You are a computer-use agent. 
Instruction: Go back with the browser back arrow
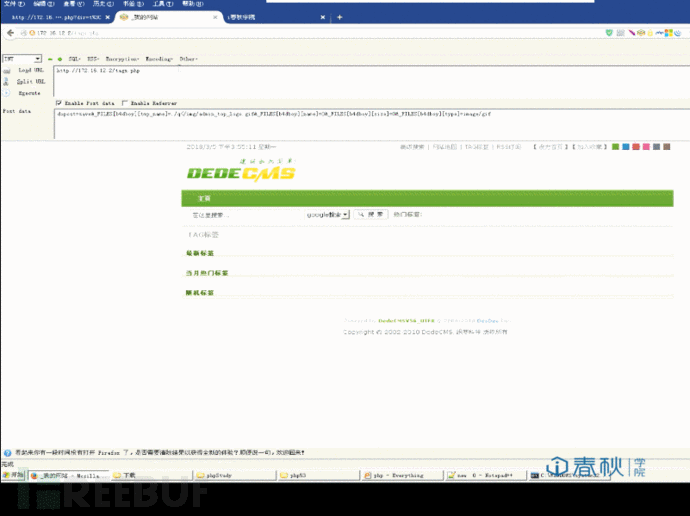tap(10, 33)
